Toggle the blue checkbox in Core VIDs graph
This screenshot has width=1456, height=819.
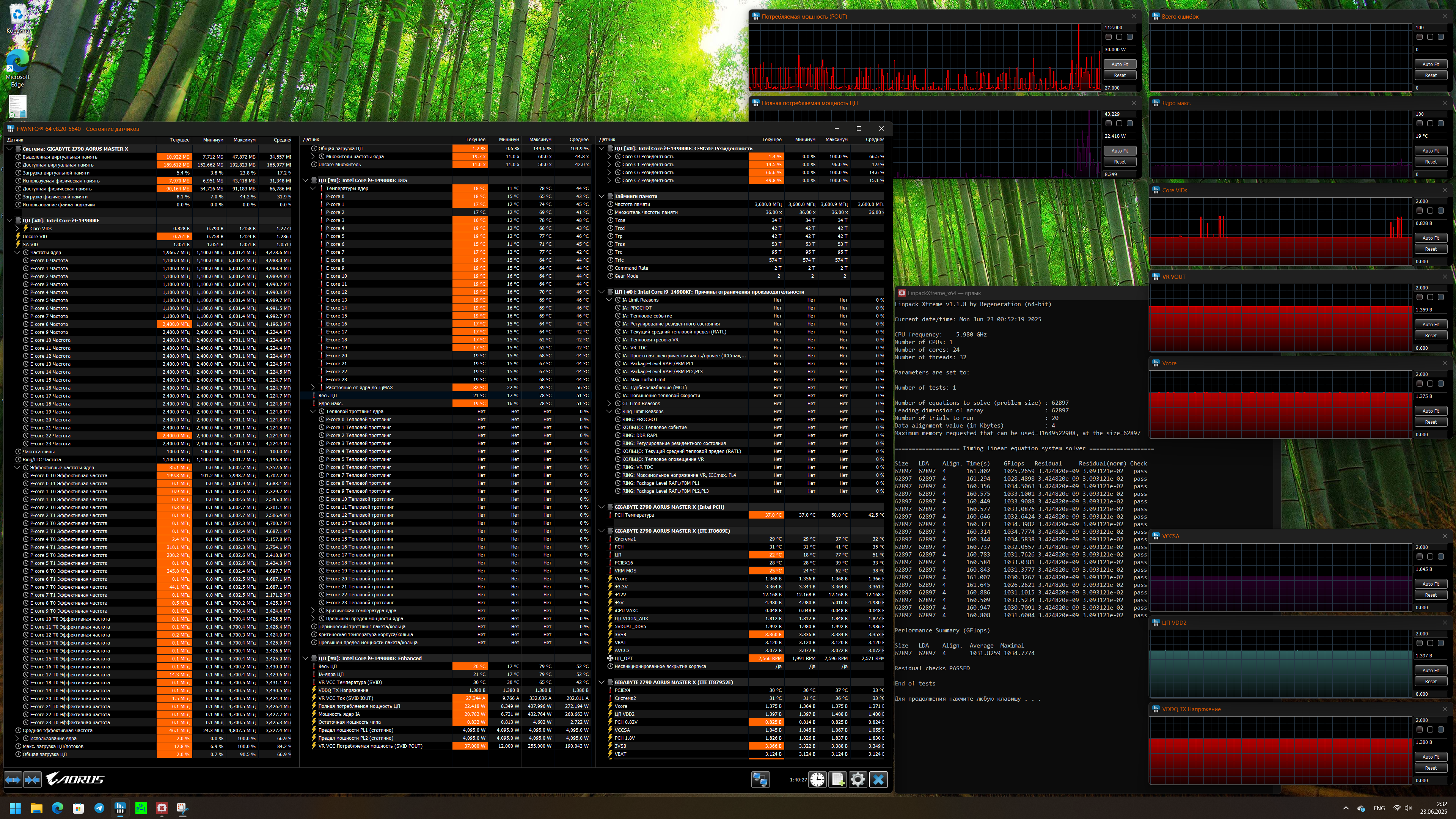pyautogui.click(x=1441, y=211)
